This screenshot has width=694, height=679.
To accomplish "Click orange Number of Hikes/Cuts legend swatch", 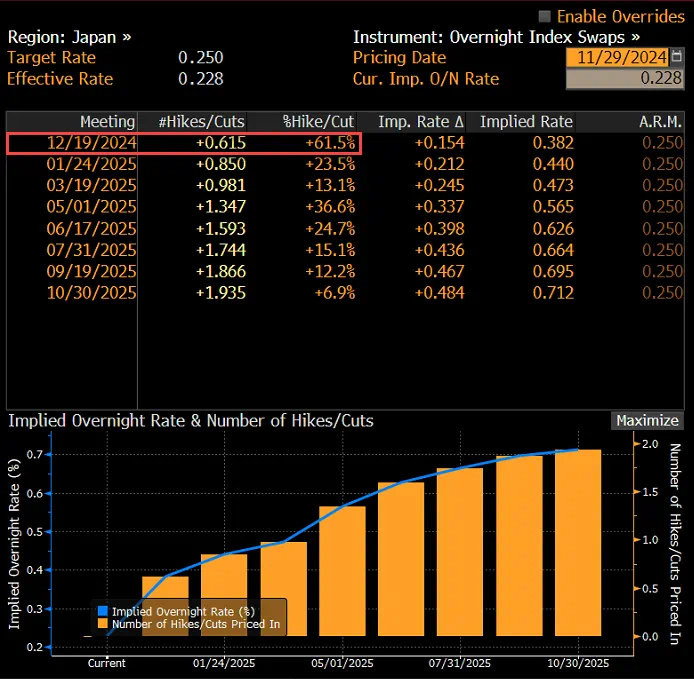I will pos(102,625).
